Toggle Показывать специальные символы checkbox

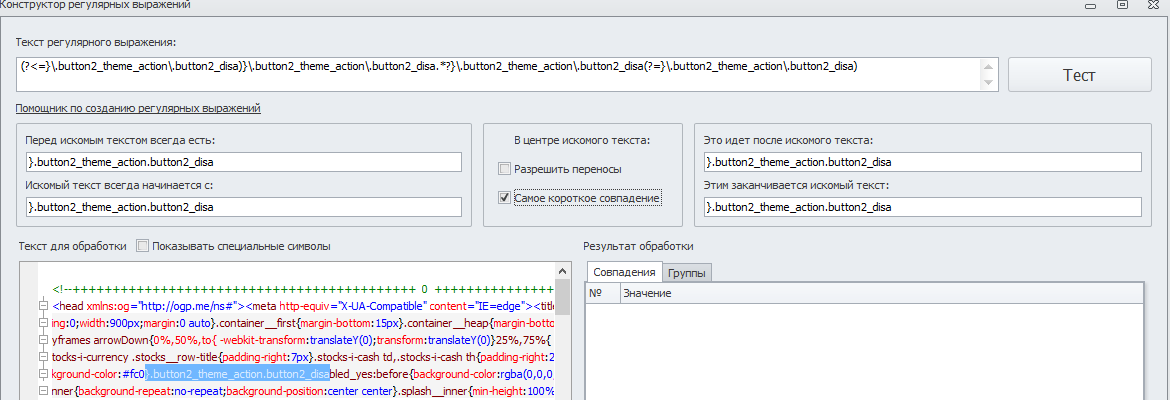click(x=142, y=246)
